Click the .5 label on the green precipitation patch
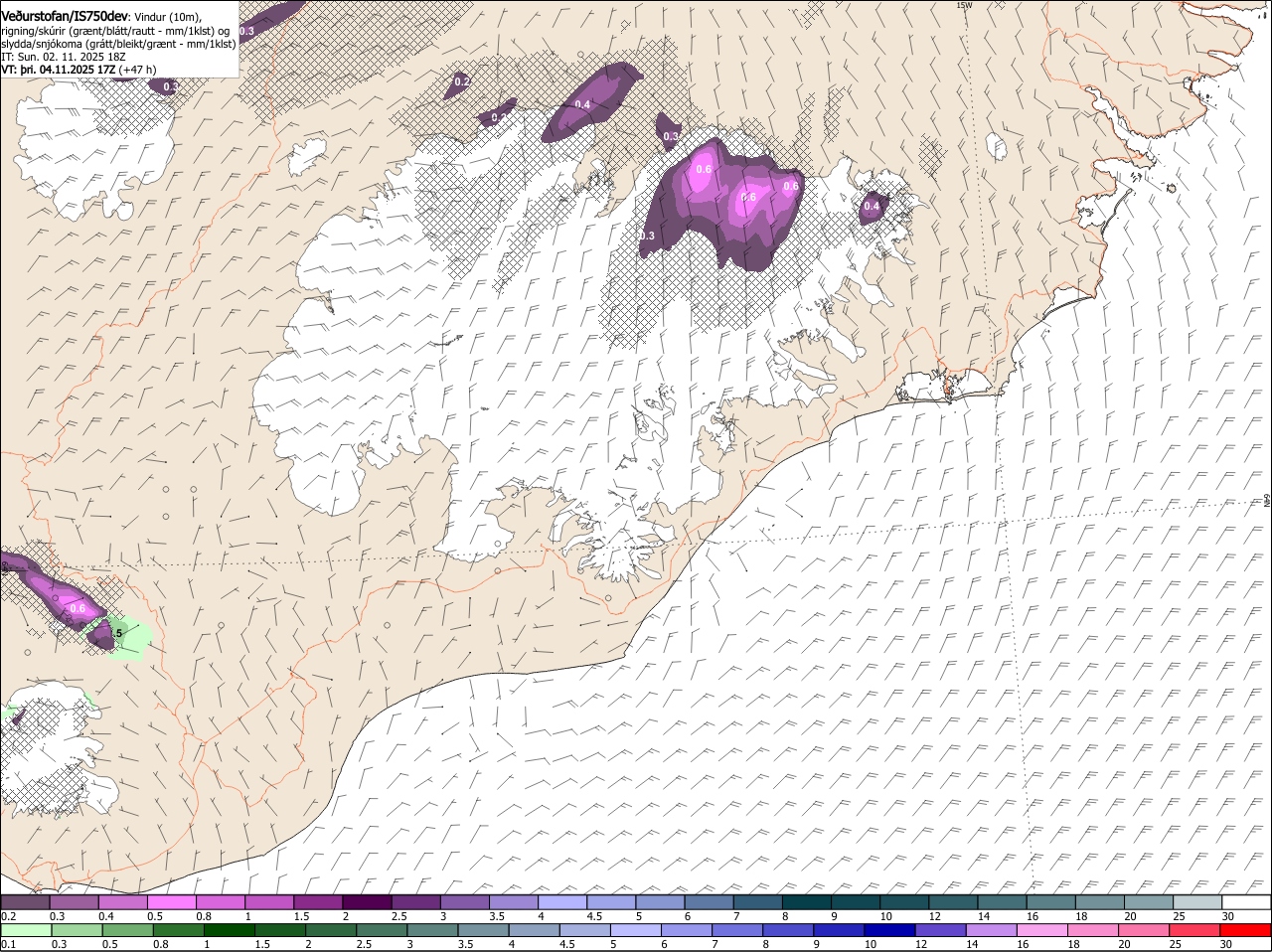The height and width of the screenshot is (952, 1272). click(118, 633)
